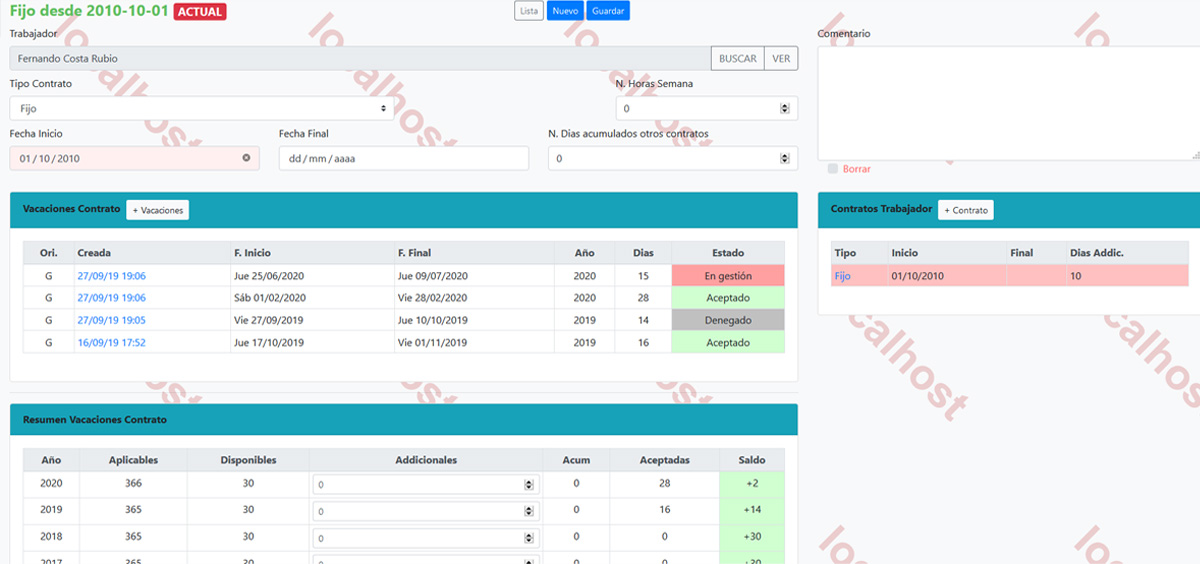1200x564 pixels.
Task: Click the Lista button
Action: pos(529,11)
